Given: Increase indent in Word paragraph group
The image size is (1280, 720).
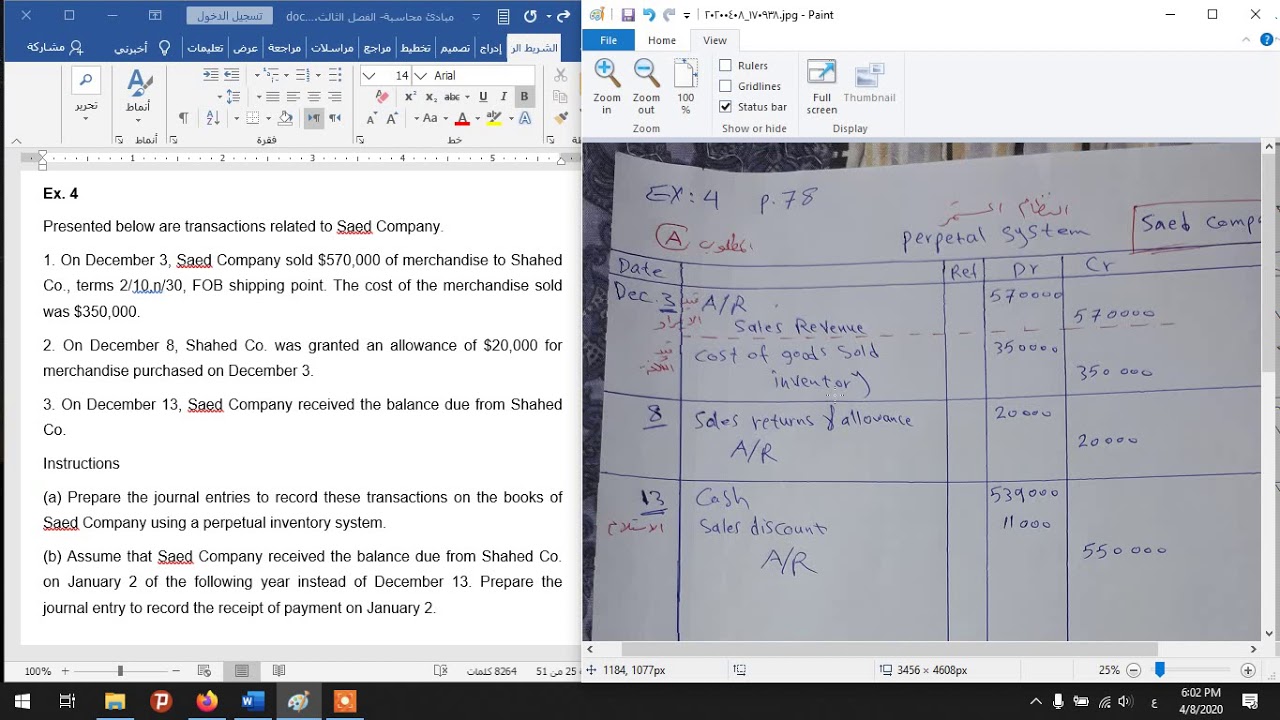Looking at the screenshot, I should [211, 75].
